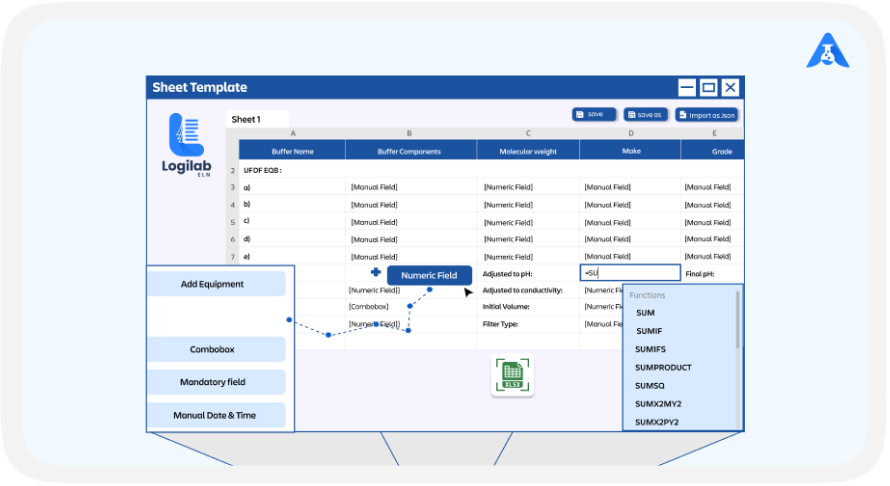Screen dimensions: 890x486
Task: Click the Buffer Components header cell
Action: click(x=409, y=150)
